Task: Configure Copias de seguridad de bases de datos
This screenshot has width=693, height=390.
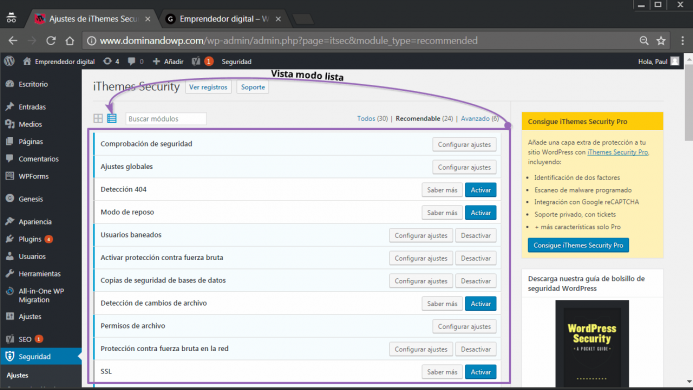Action: pyautogui.click(x=421, y=281)
